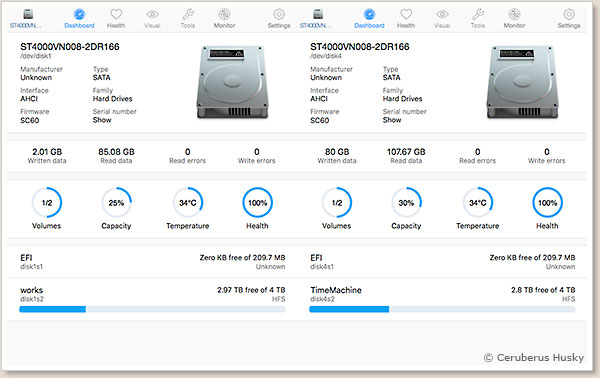The width and height of the screenshot is (600, 378).
Task: Click the 80 GB Written data value
Action: tap(337, 152)
